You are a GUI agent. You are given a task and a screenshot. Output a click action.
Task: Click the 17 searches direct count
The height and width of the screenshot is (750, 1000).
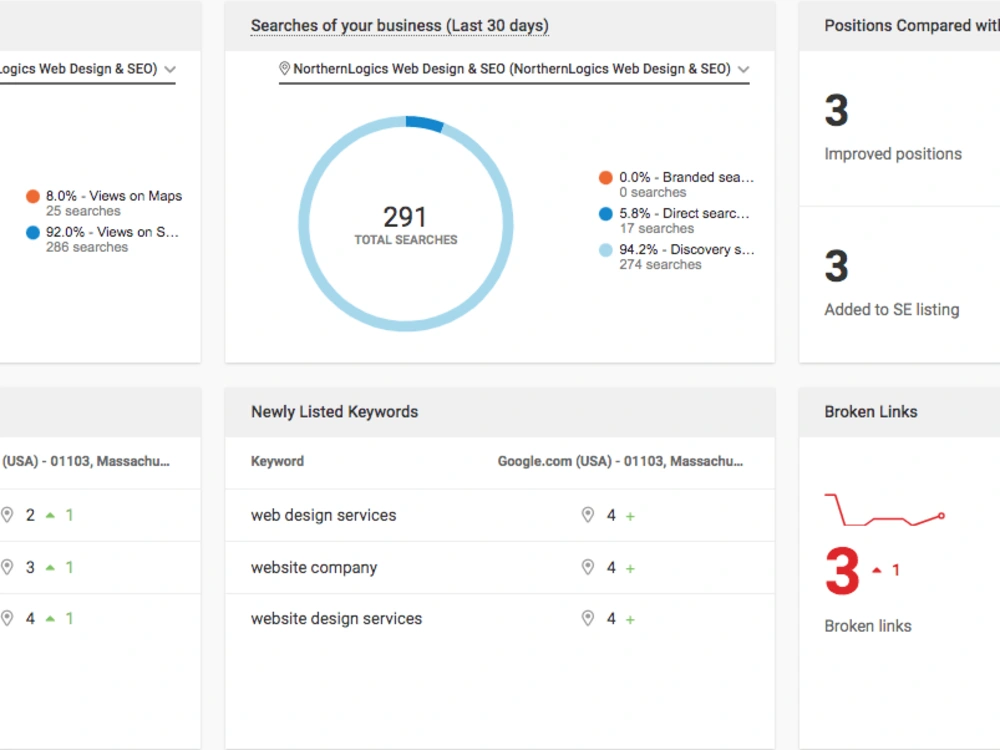pos(656,228)
